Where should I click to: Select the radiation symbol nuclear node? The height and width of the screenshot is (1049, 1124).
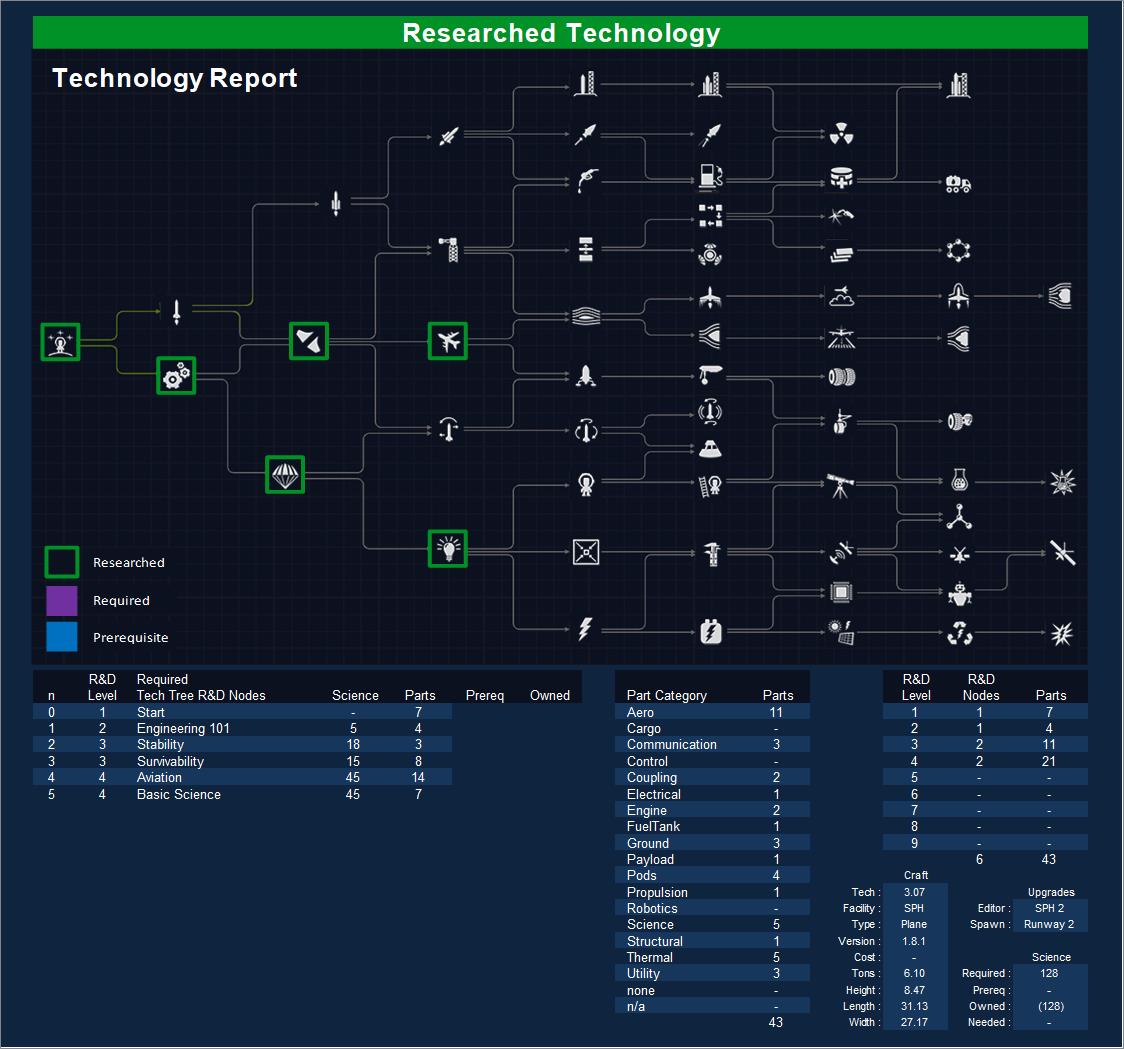[x=841, y=135]
